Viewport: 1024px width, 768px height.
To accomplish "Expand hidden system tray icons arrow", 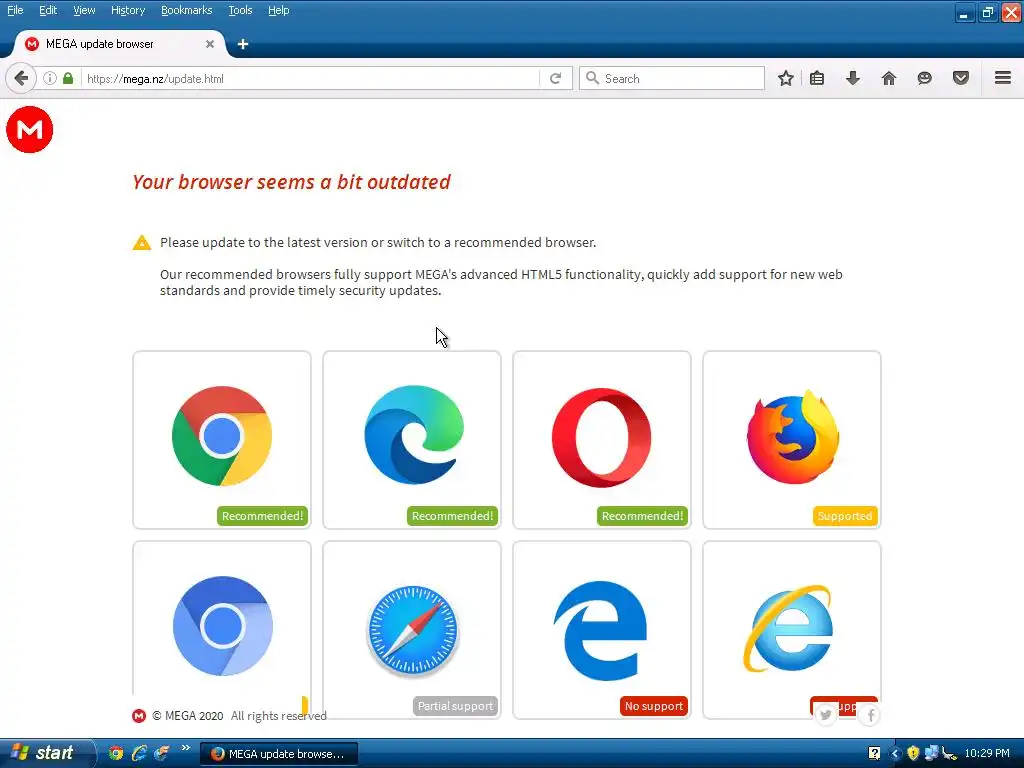I will pos(895,754).
